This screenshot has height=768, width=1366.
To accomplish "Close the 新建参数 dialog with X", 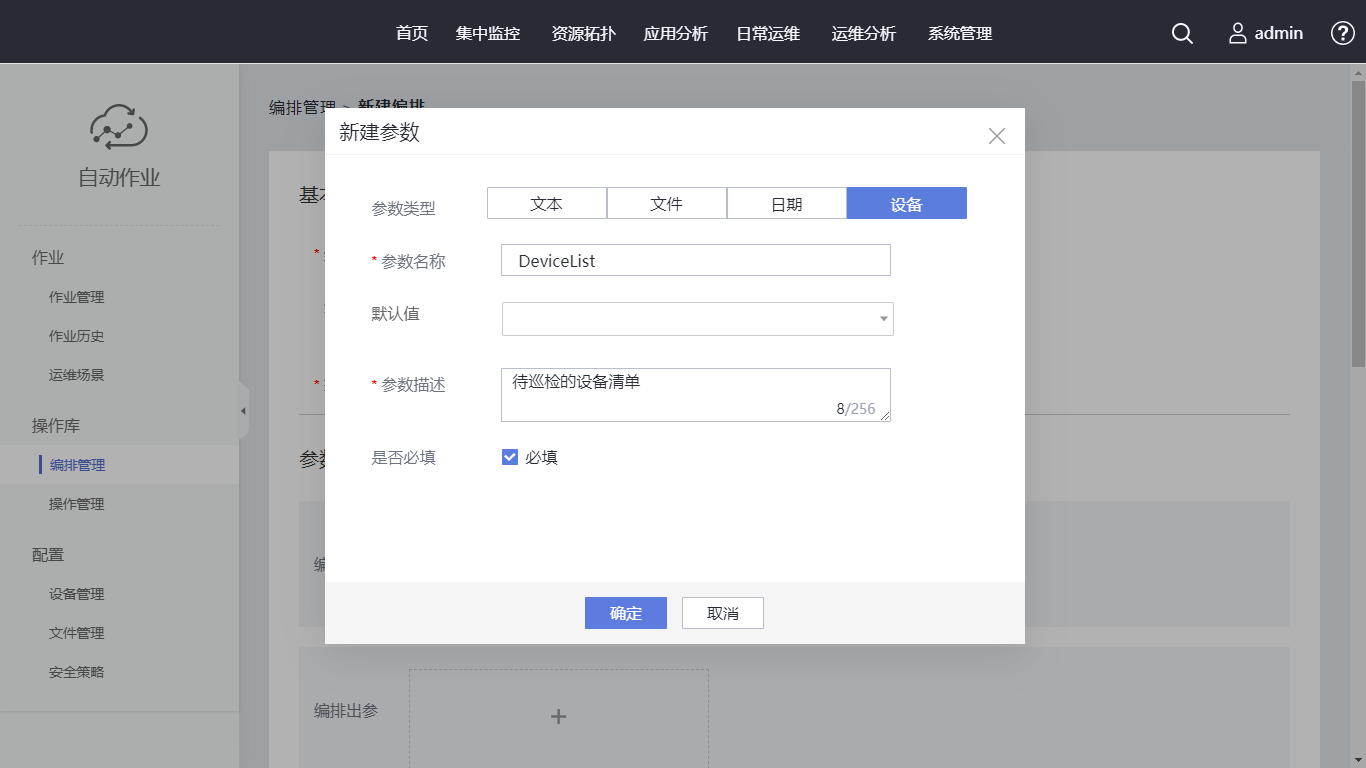I will tap(996, 136).
